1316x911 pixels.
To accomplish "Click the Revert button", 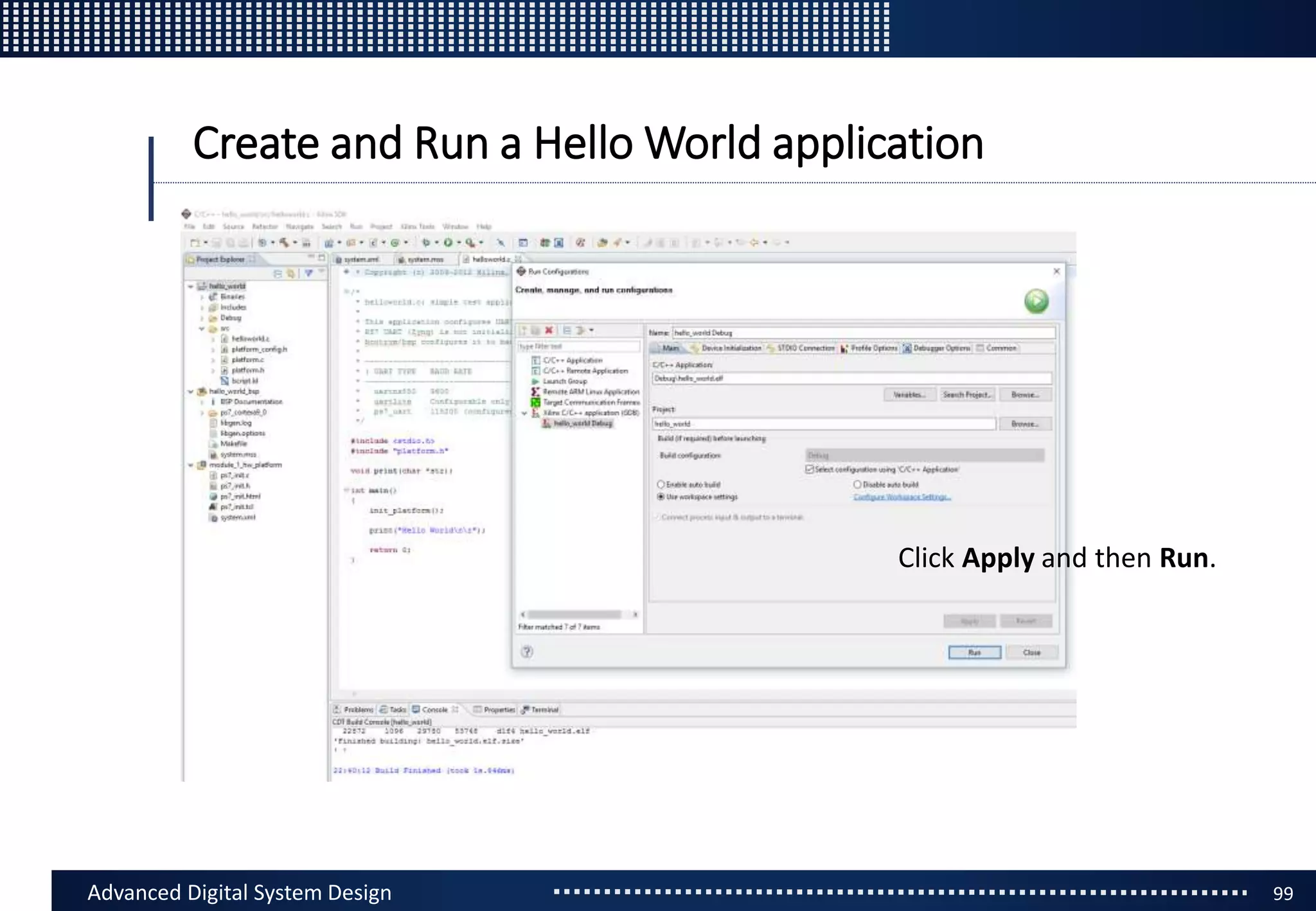I will tap(1026, 621).
